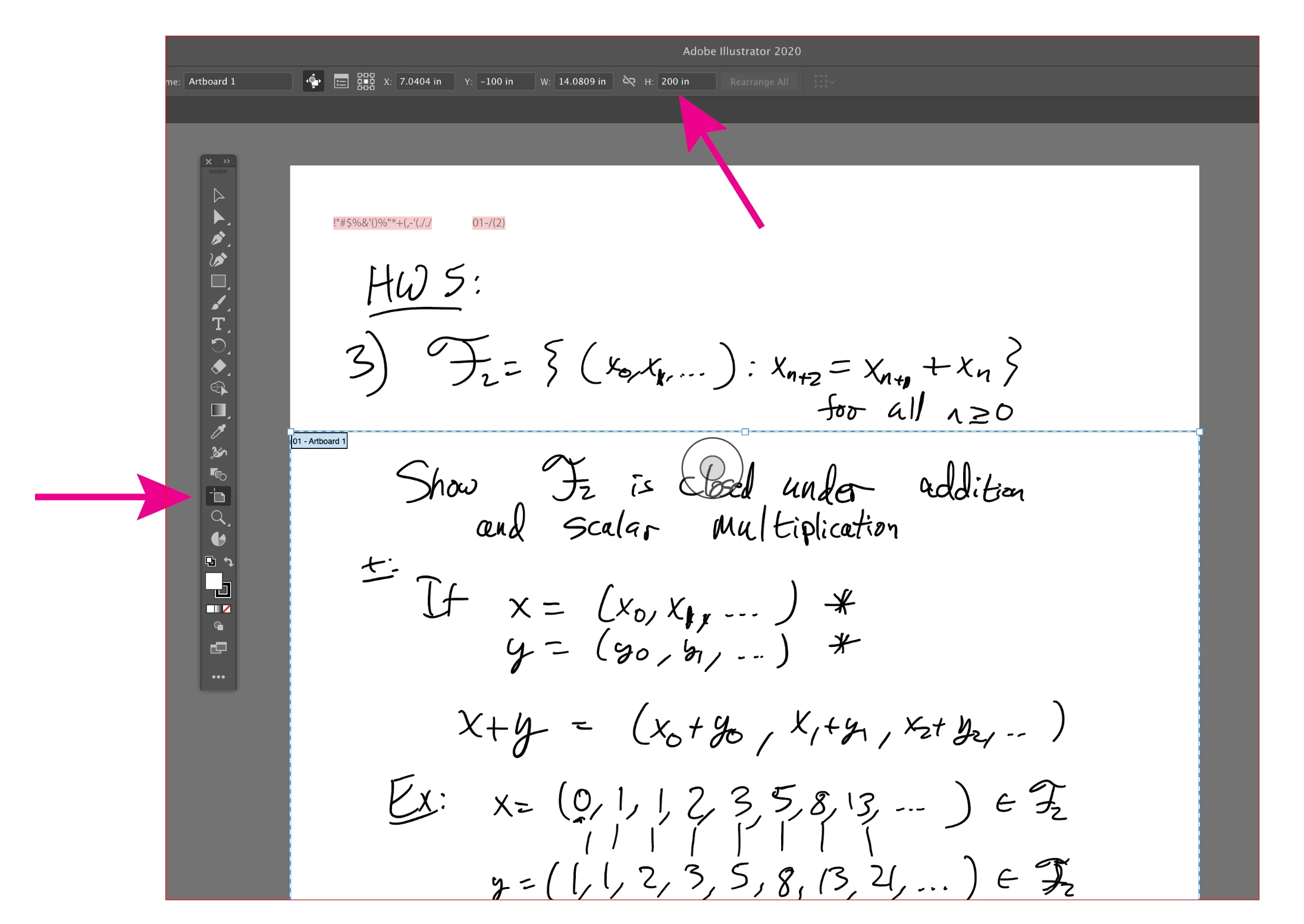Toggle constrain width and height proportions link
Viewport: 1304px width, 924px height.
click(x=629, y=81)
